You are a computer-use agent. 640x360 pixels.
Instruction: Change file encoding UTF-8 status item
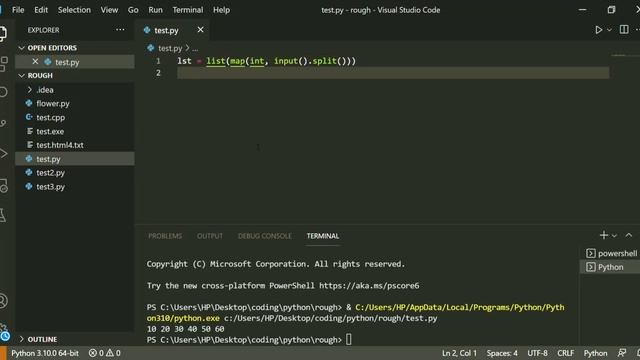click(538, 353)
